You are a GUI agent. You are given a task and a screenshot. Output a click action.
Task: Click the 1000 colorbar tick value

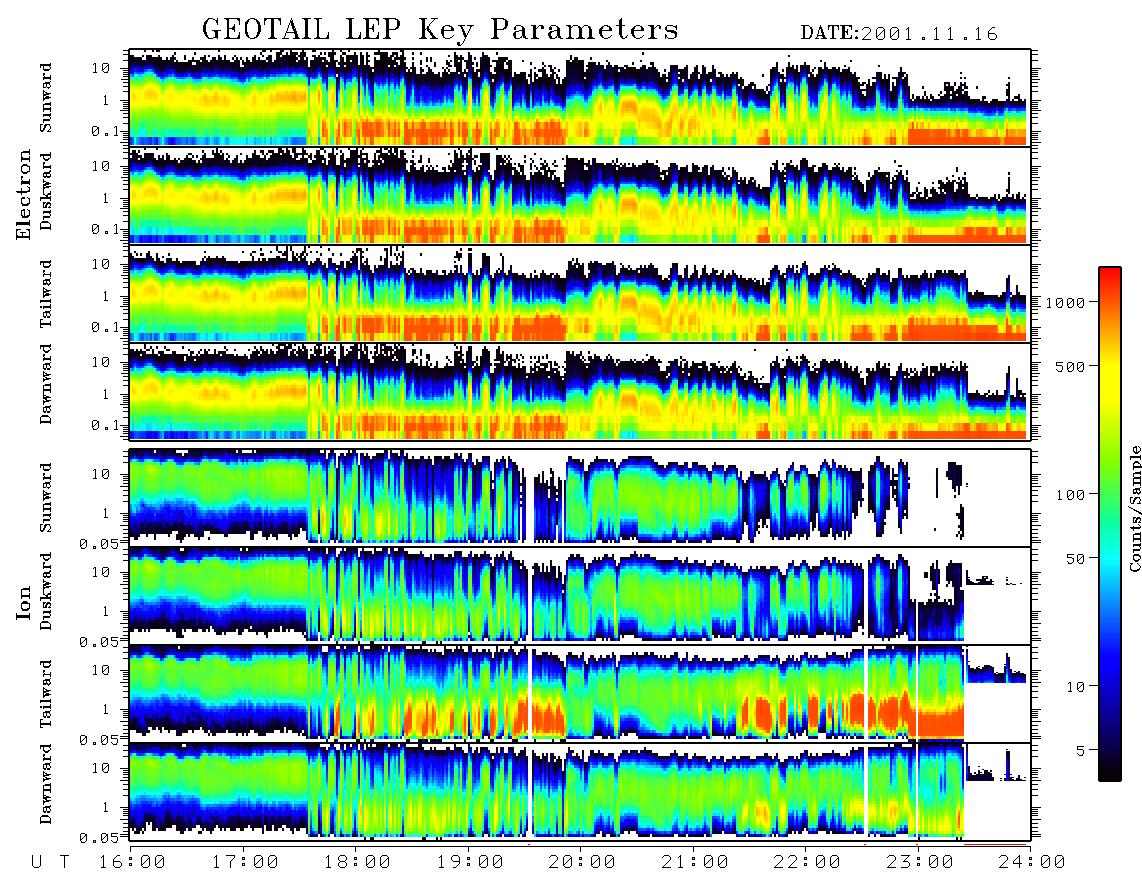point(1065,302)
